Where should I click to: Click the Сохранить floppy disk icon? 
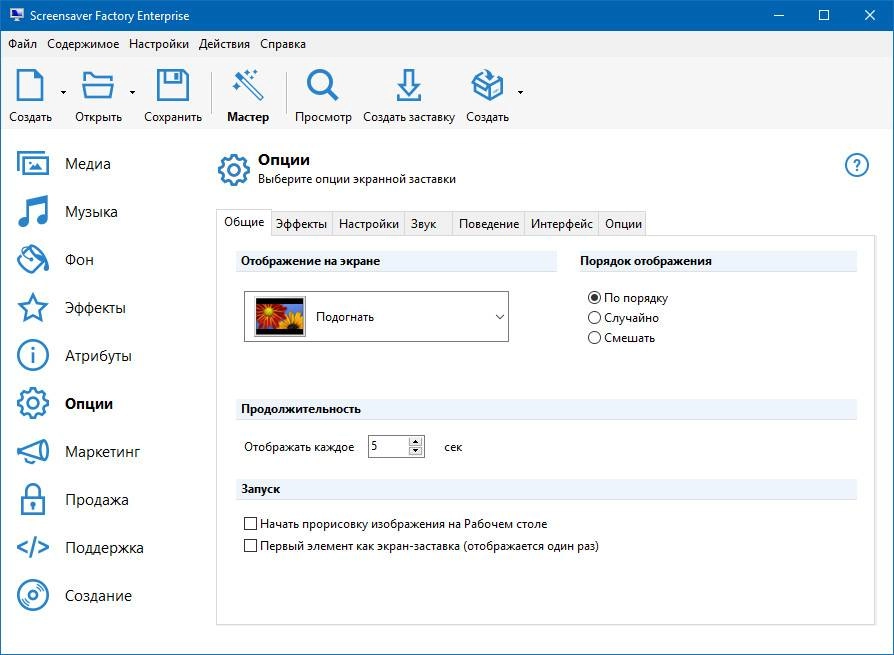tap(173, 85)
